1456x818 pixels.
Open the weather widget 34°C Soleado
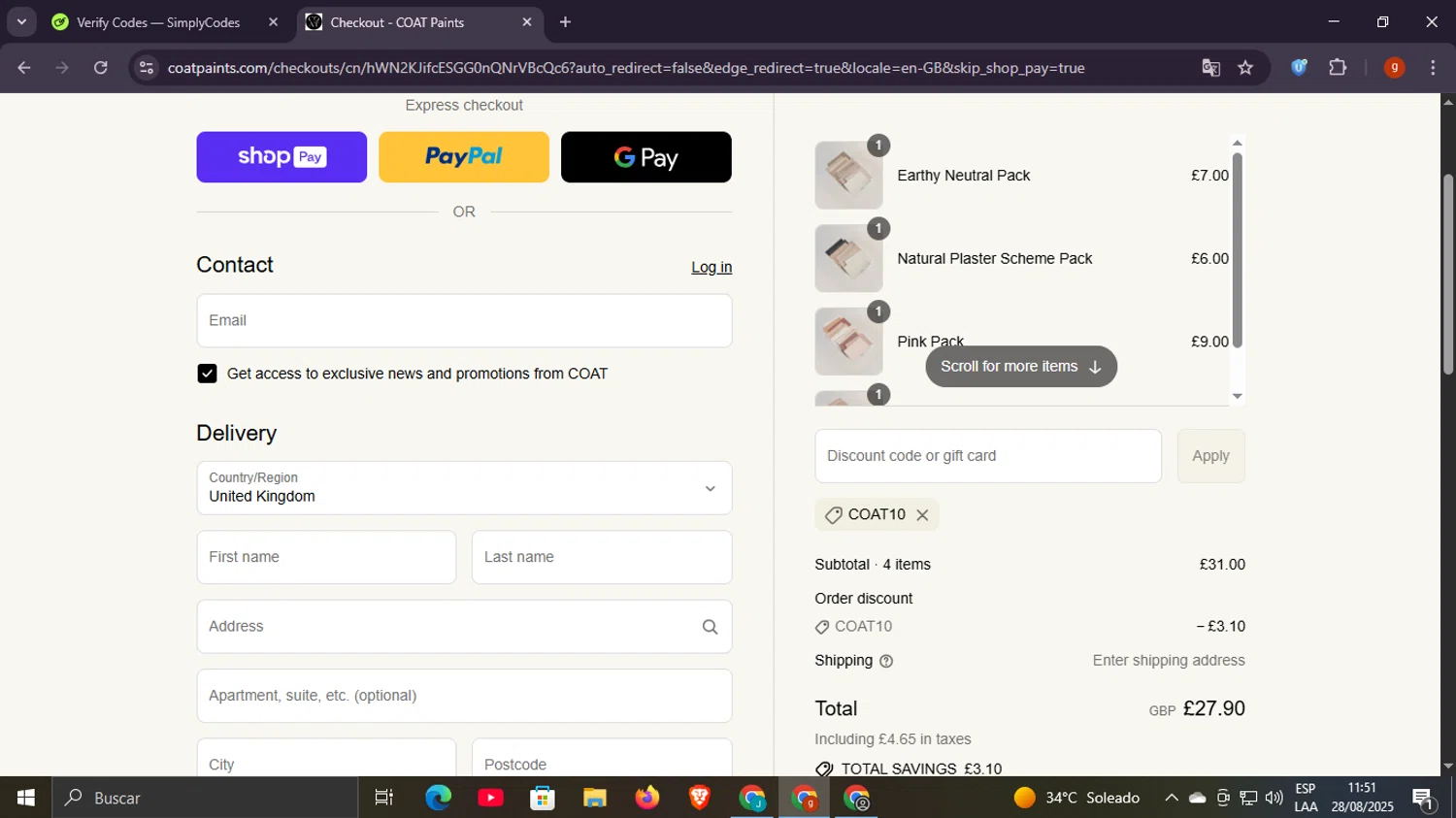click(x=1077, y=798)
